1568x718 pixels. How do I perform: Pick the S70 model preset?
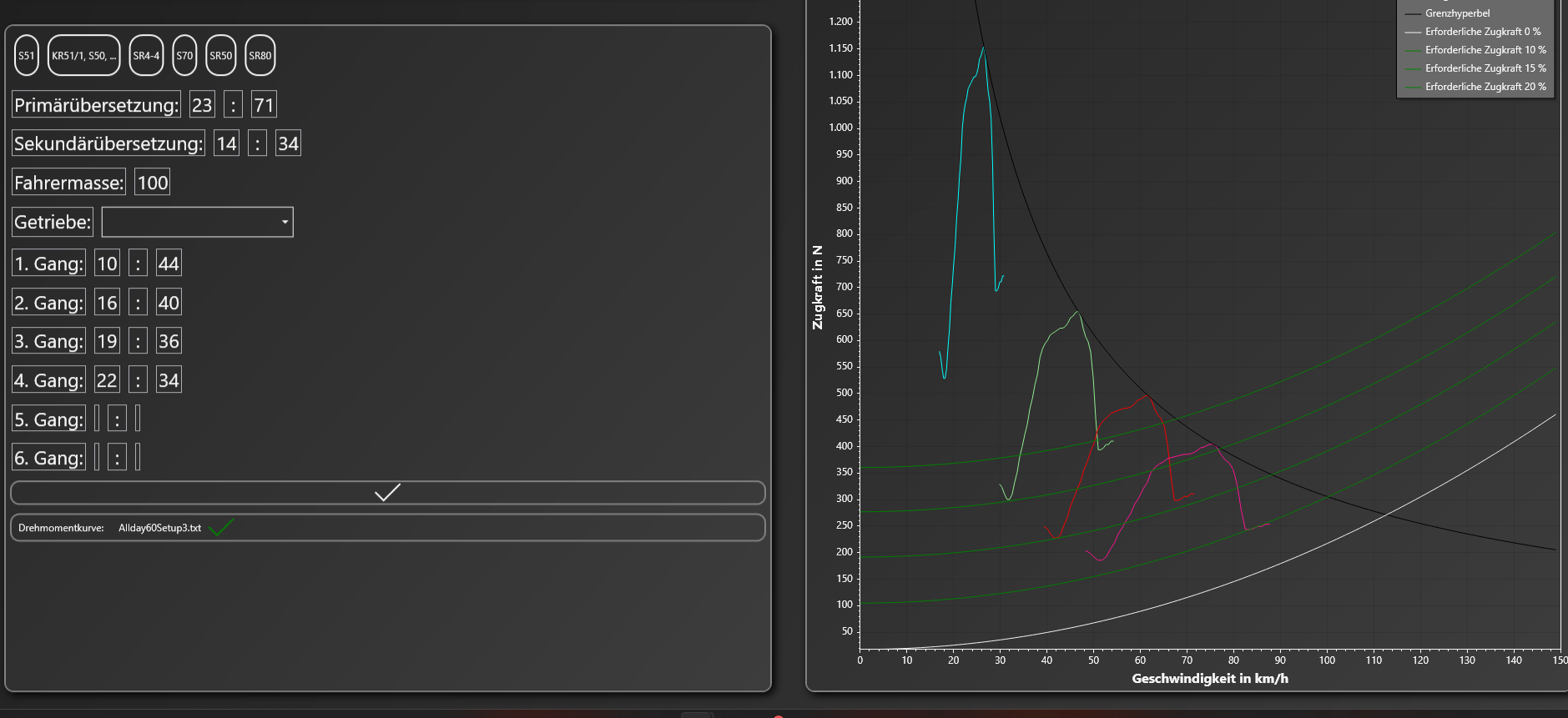tap(184, 56)
